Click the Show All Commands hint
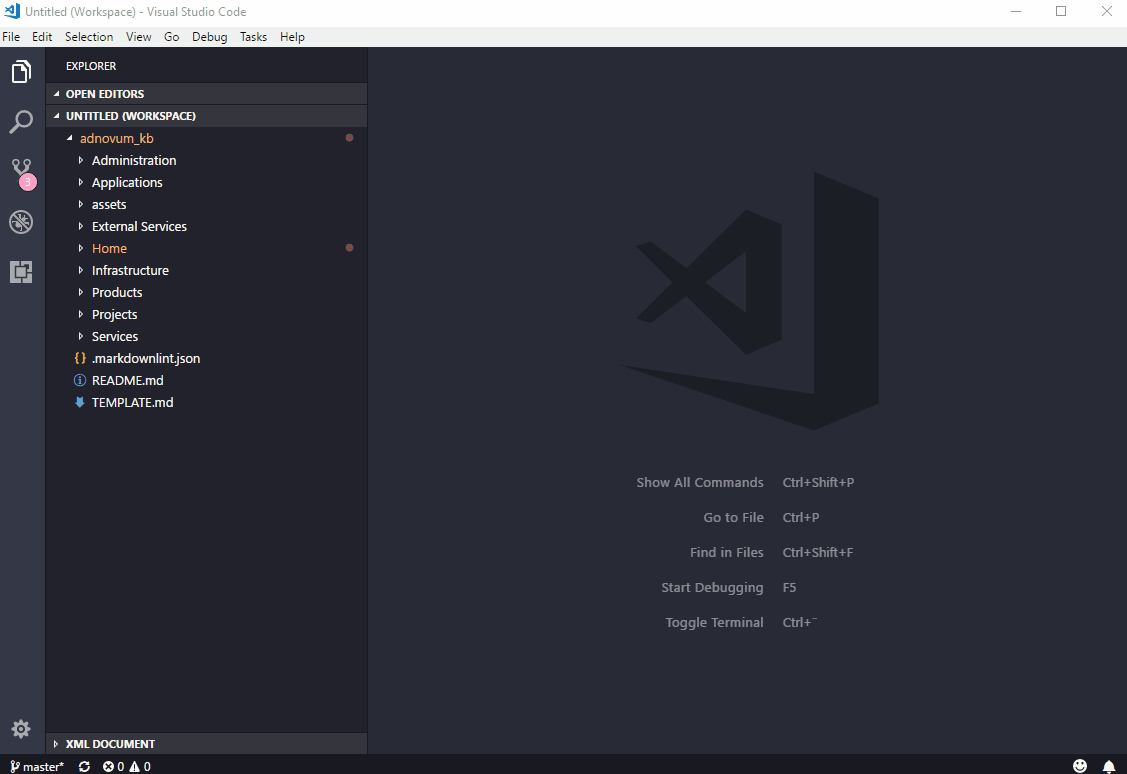This screenshot has width=1127, height=774. coord(699,482)
